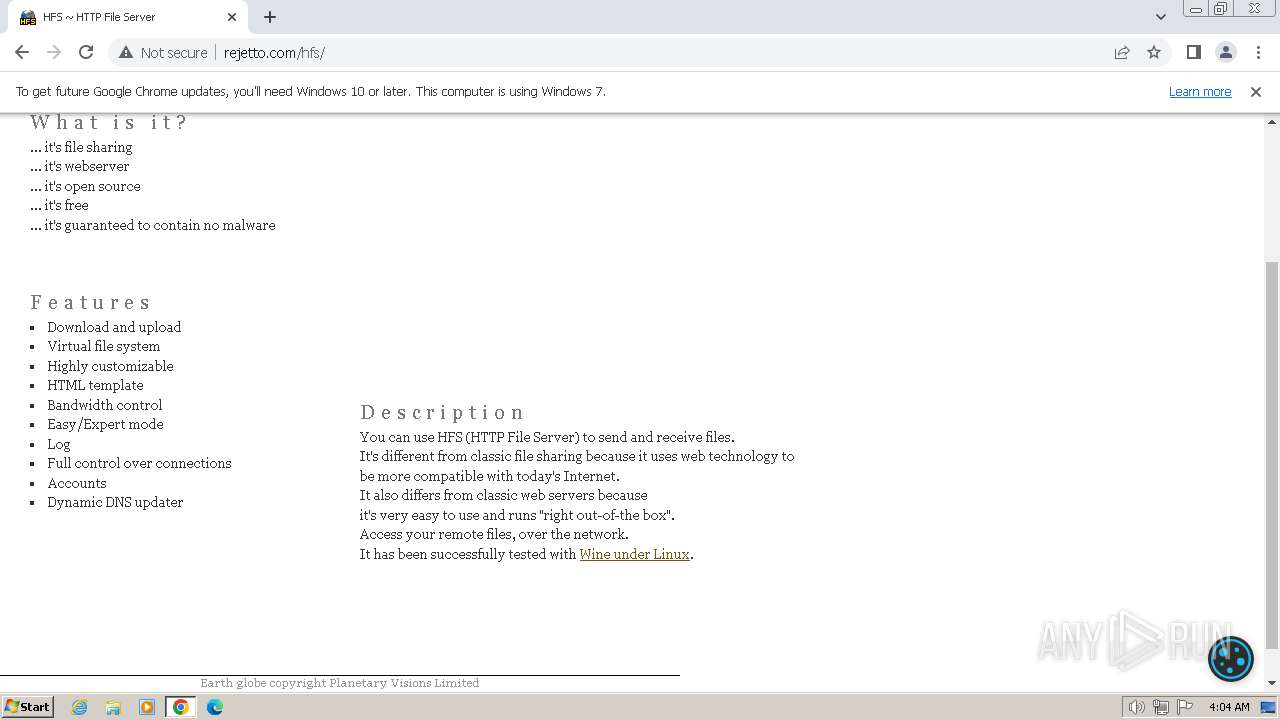Image resolution: width=1280 pixels, height=720 pixels.
Task: Open the Chrome three-dot menu
Action: point(1258,52)
